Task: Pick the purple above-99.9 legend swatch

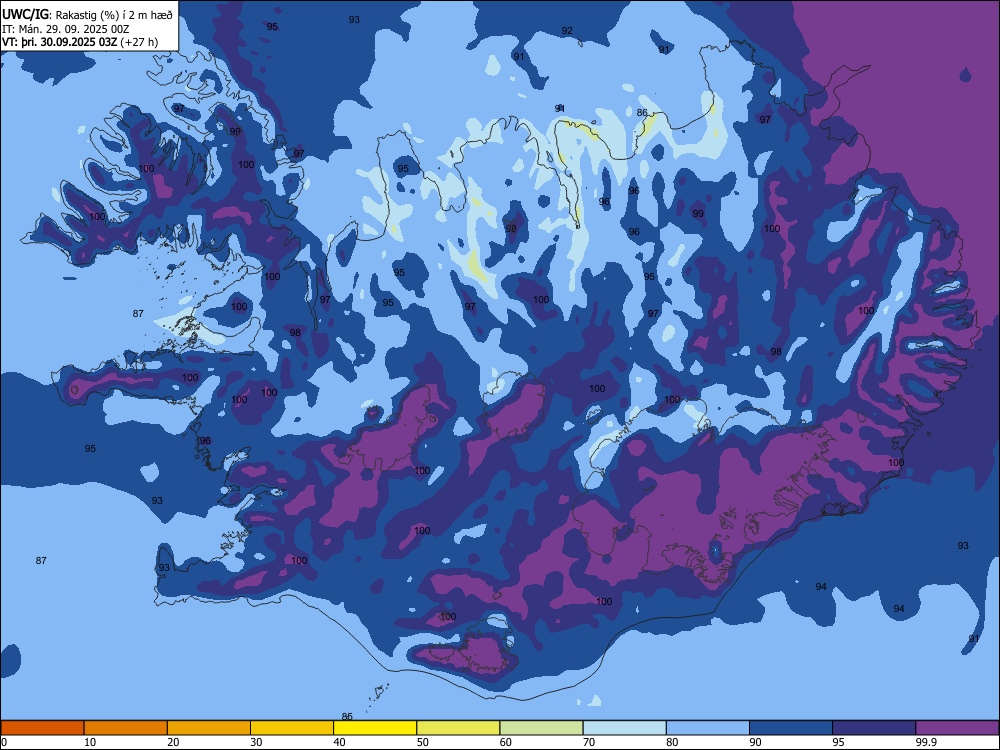Action: tap(958, 728)
